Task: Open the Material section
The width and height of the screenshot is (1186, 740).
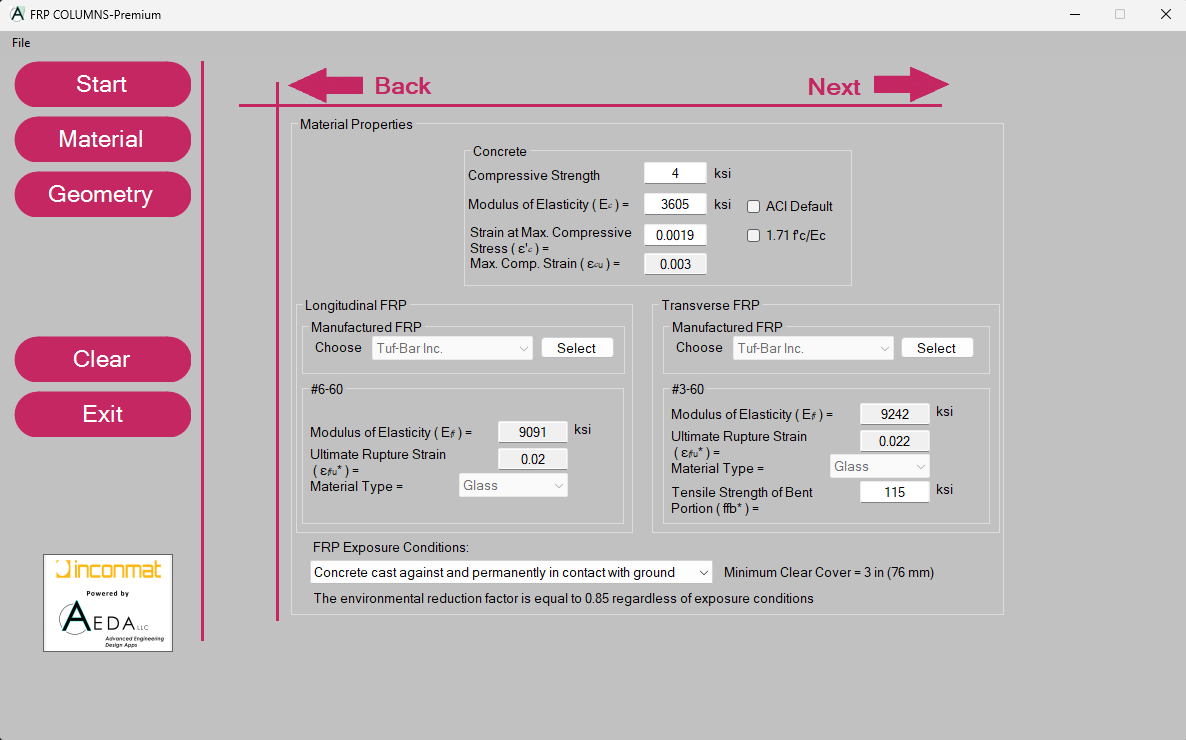Action: pos(102,139)
